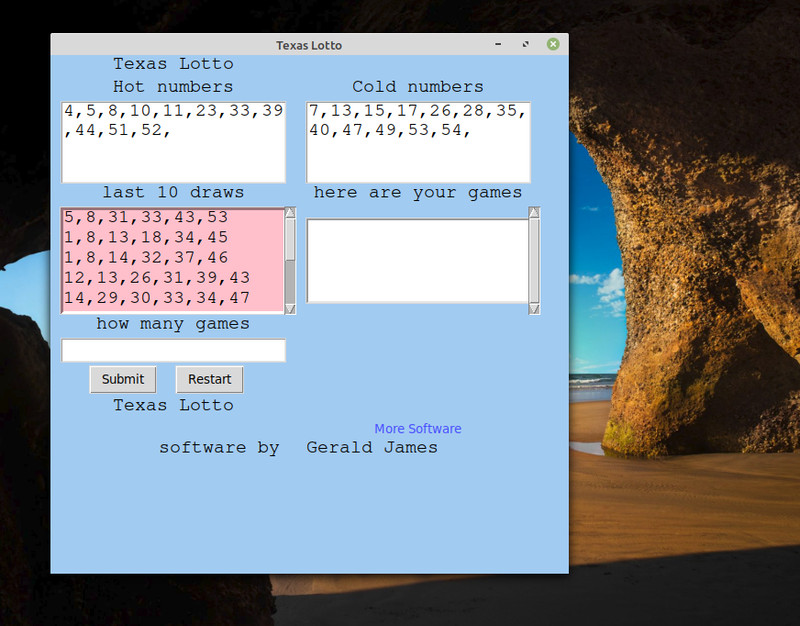800x626 pixels.
Task: Click the 'how many games' label
Action: [173, 324]
